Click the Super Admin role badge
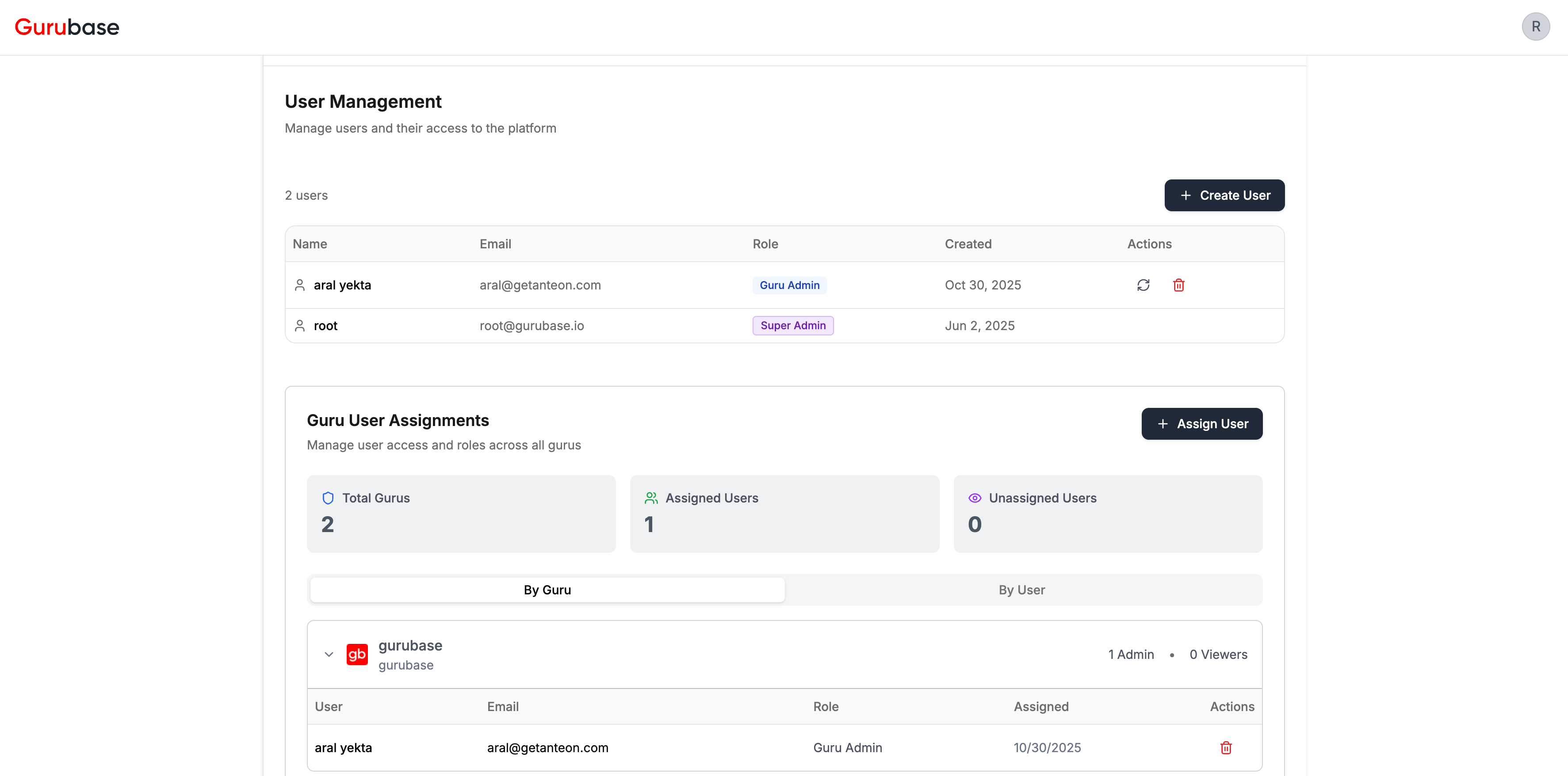This screenshot has width=1568, height=776. (792, 326)
